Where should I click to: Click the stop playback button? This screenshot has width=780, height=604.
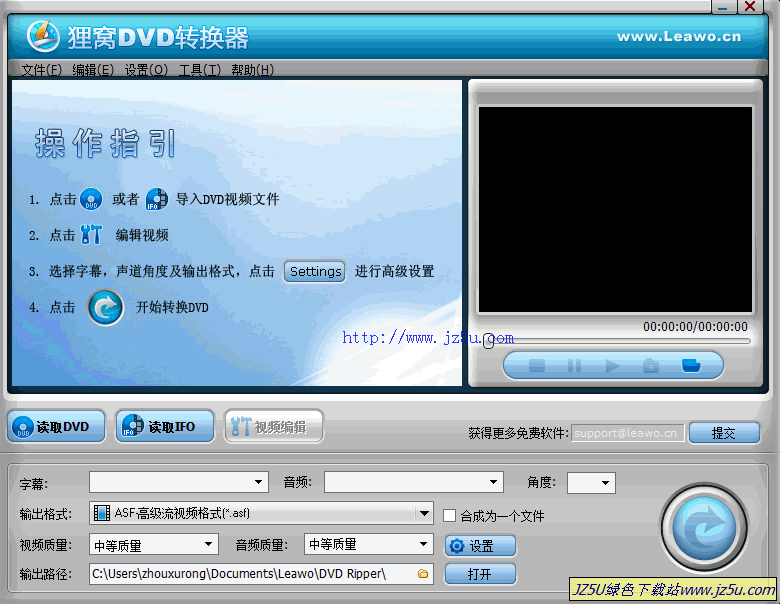(x=537, y=366)
